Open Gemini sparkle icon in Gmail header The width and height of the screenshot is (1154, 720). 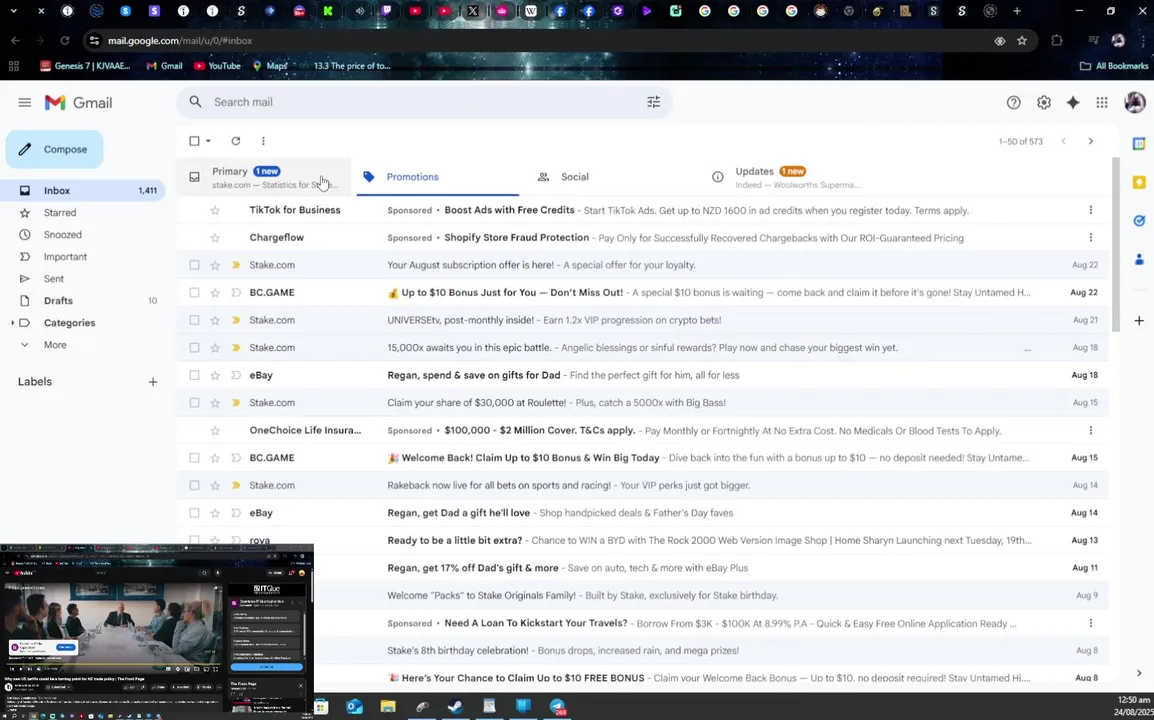tap(1073, 103)
